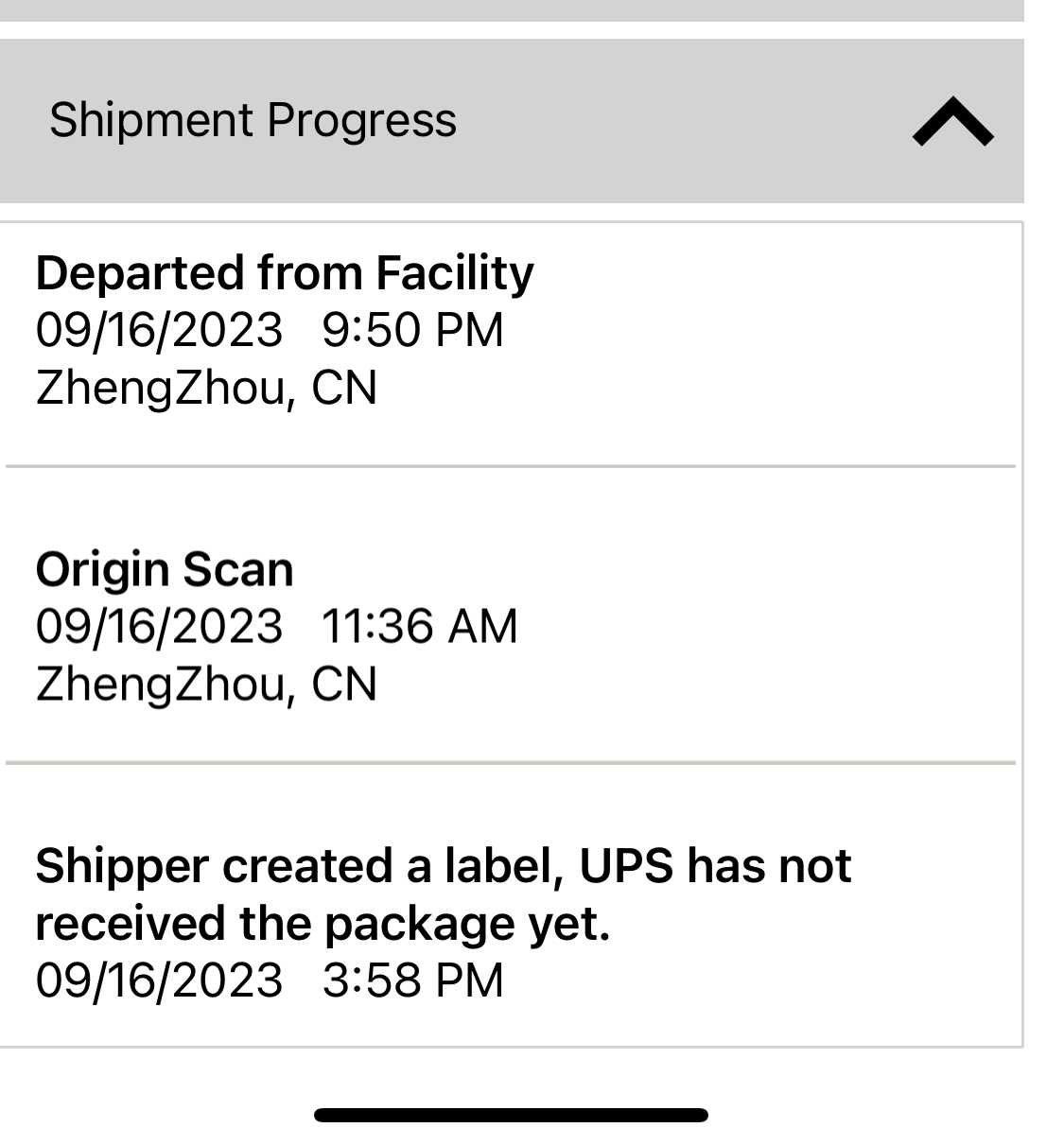The width and height of the screenshot is (1064, 1145).
Task: Tap date beside 9:50 PM
Action: tap(159, 330)
